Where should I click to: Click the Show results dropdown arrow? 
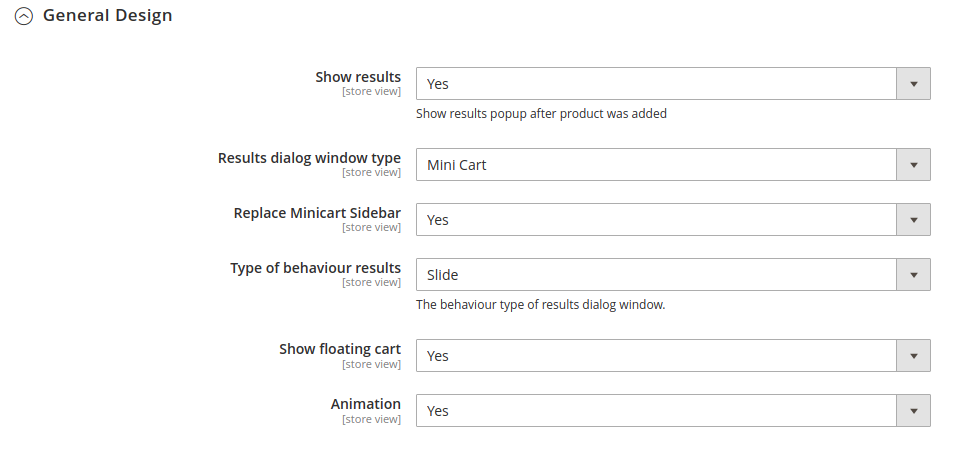click(x=913, y=83)
